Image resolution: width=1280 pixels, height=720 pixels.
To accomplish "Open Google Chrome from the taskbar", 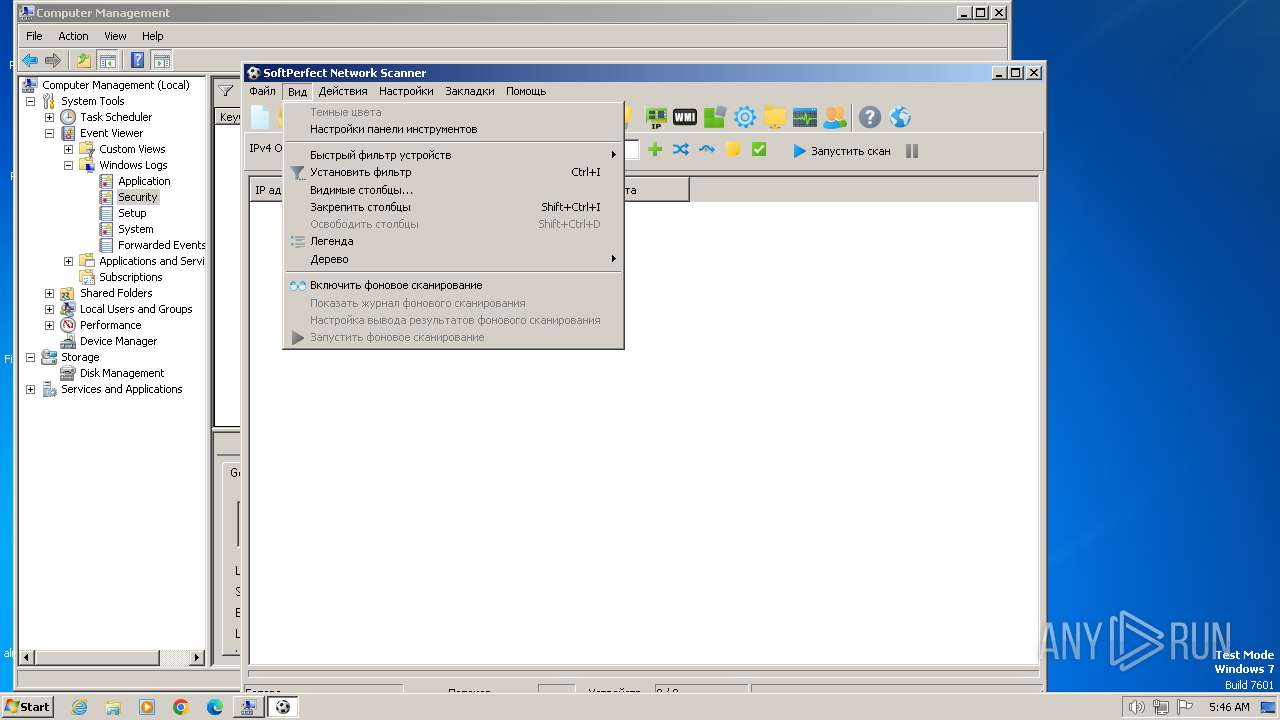I will [181, 707].
